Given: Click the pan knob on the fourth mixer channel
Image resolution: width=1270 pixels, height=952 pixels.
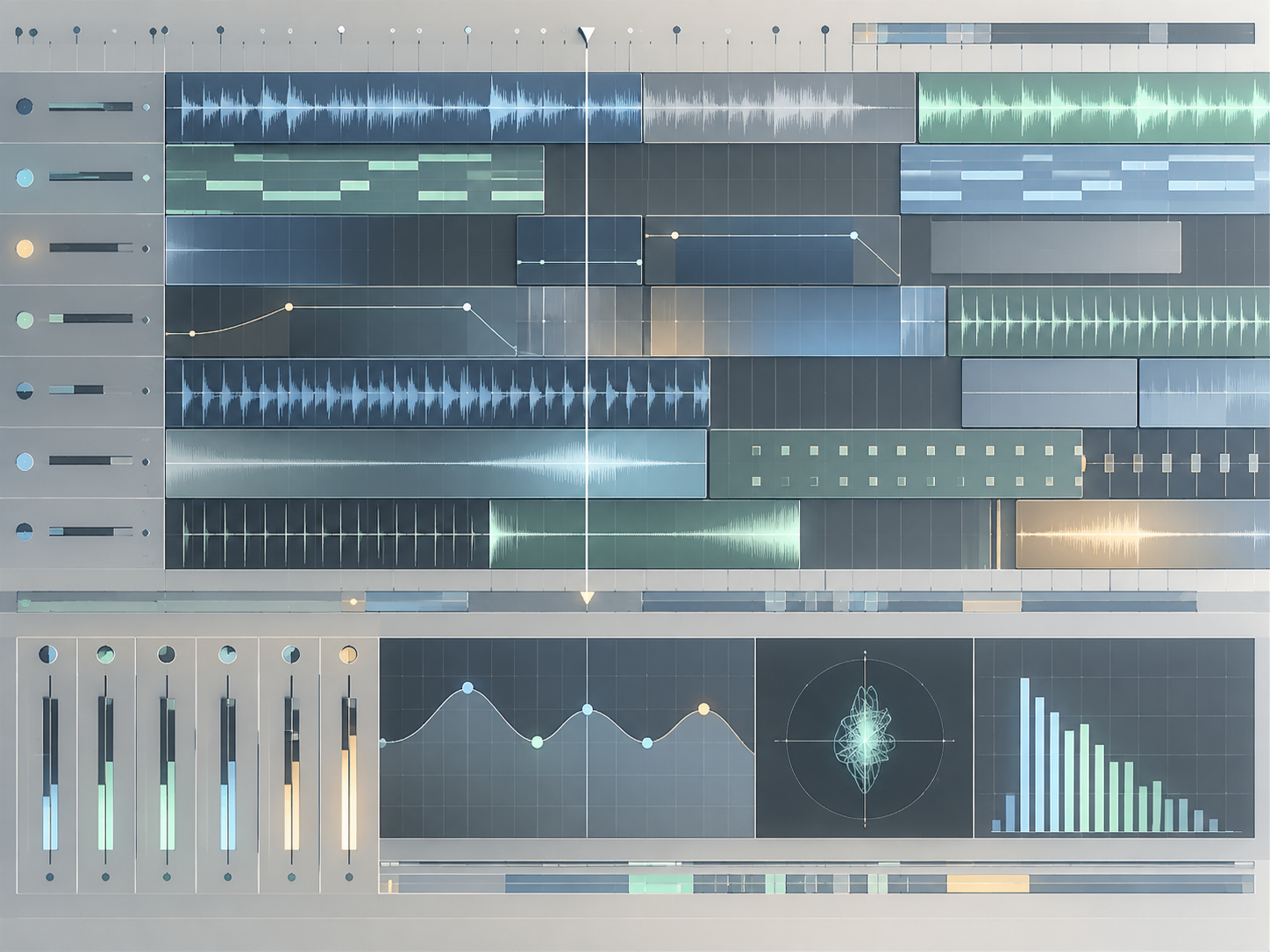Looking at the screenshot, I should tap(227, 654).
